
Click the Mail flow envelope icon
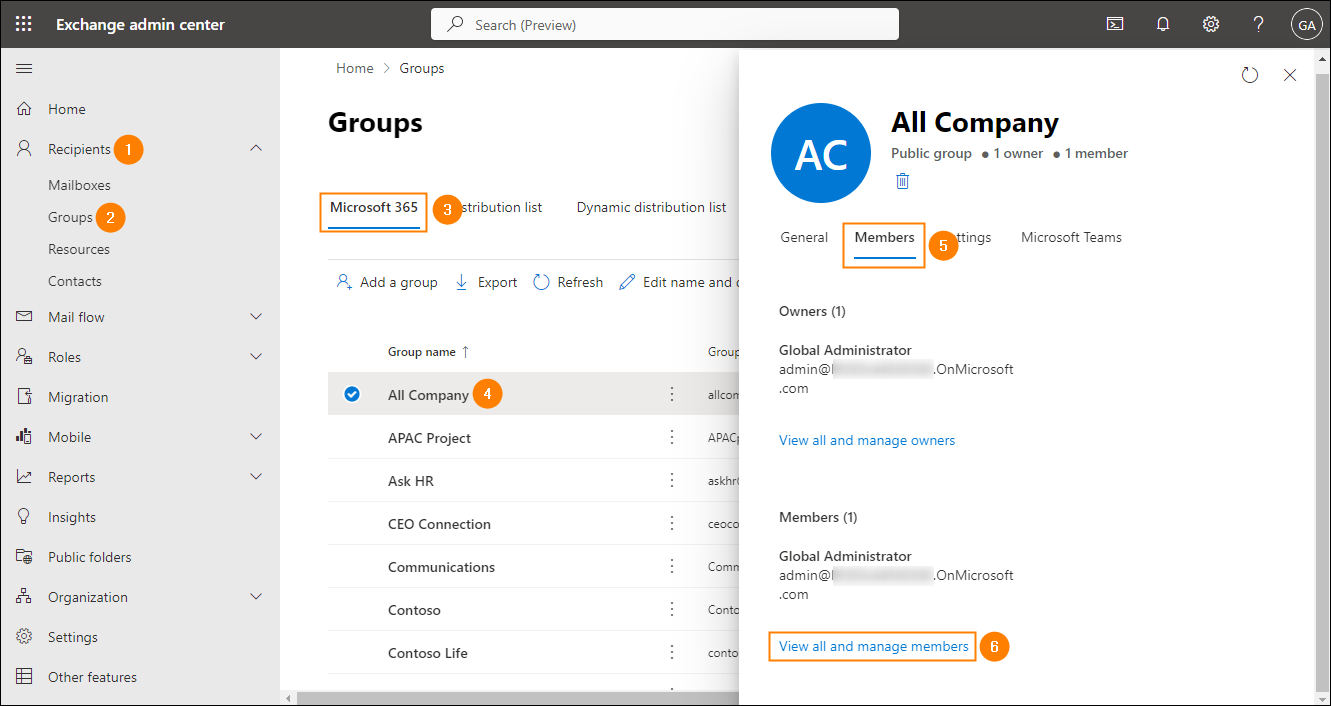tap(25, 317)
